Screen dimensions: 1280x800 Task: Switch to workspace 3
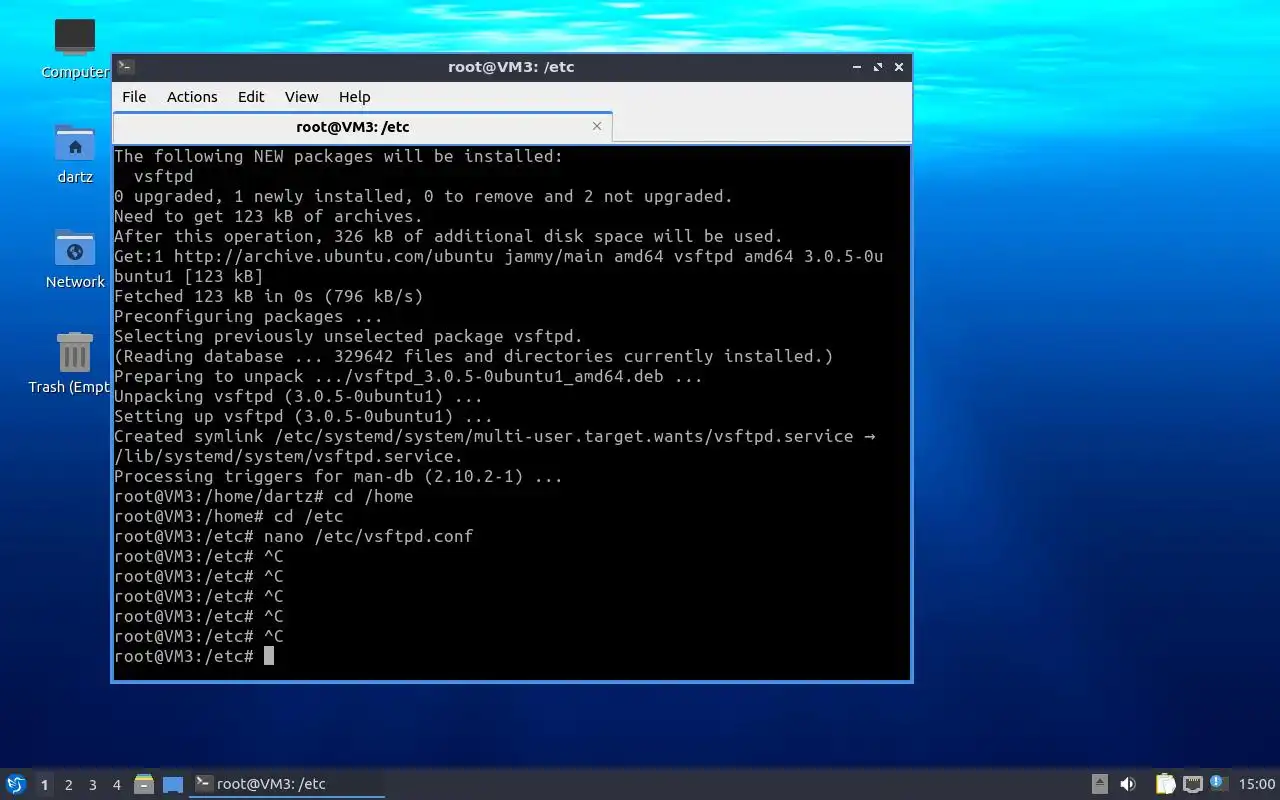point(92,785)
